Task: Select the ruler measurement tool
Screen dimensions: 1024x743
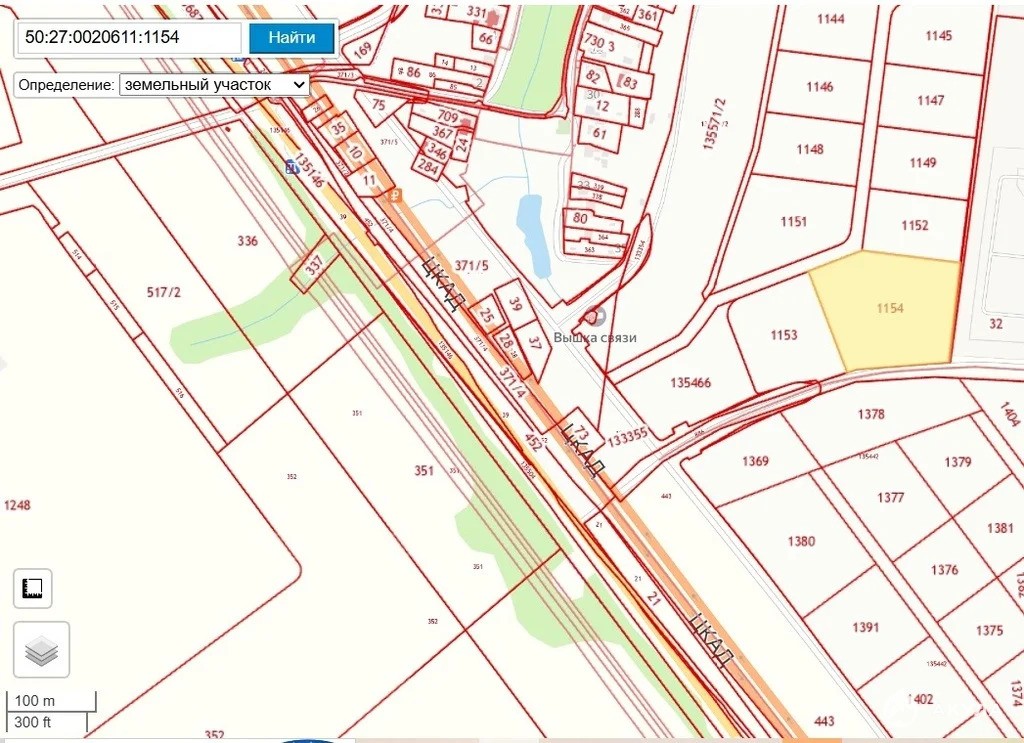Action: (33, 589)
